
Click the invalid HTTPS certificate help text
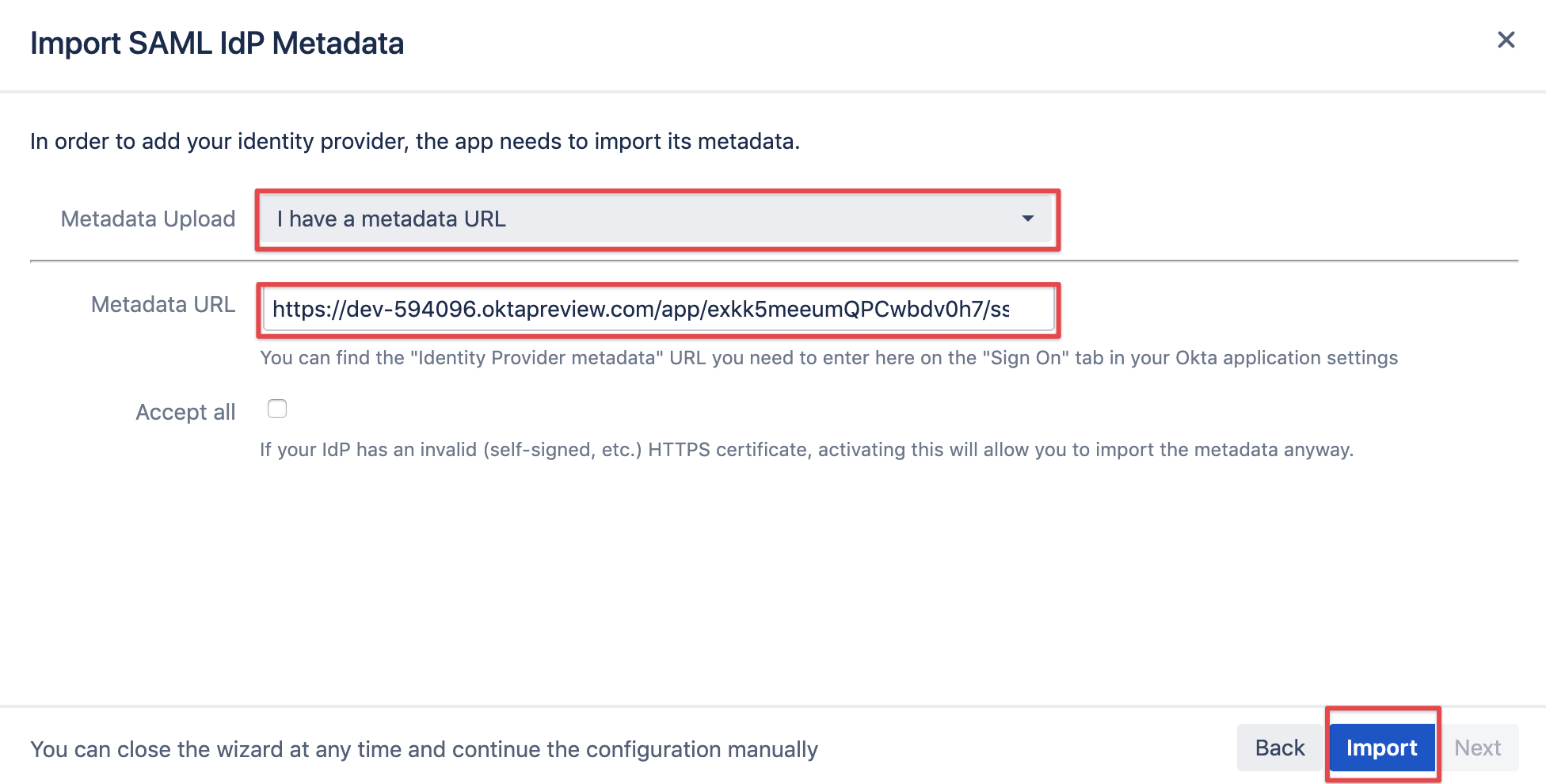point(806,450)
